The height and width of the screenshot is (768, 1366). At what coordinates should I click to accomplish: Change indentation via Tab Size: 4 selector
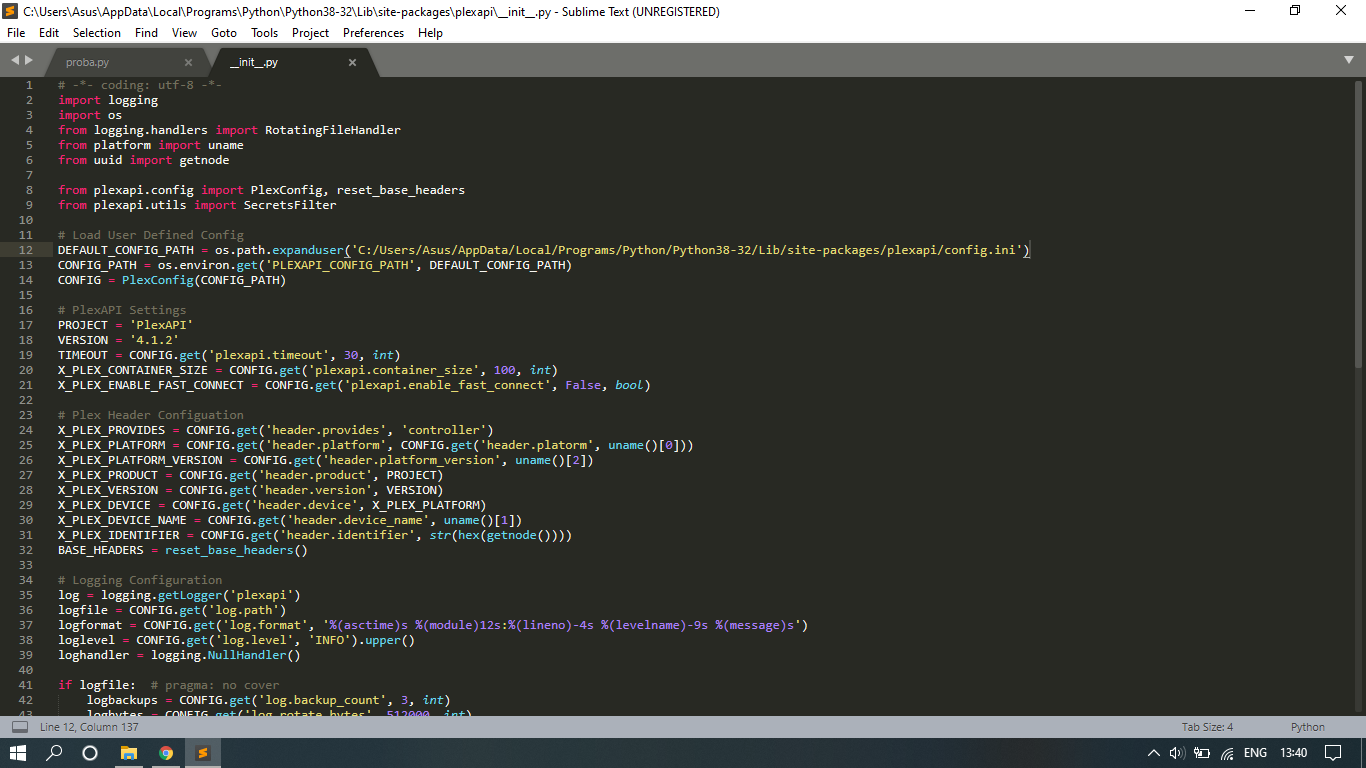(x=1206, y=727)
